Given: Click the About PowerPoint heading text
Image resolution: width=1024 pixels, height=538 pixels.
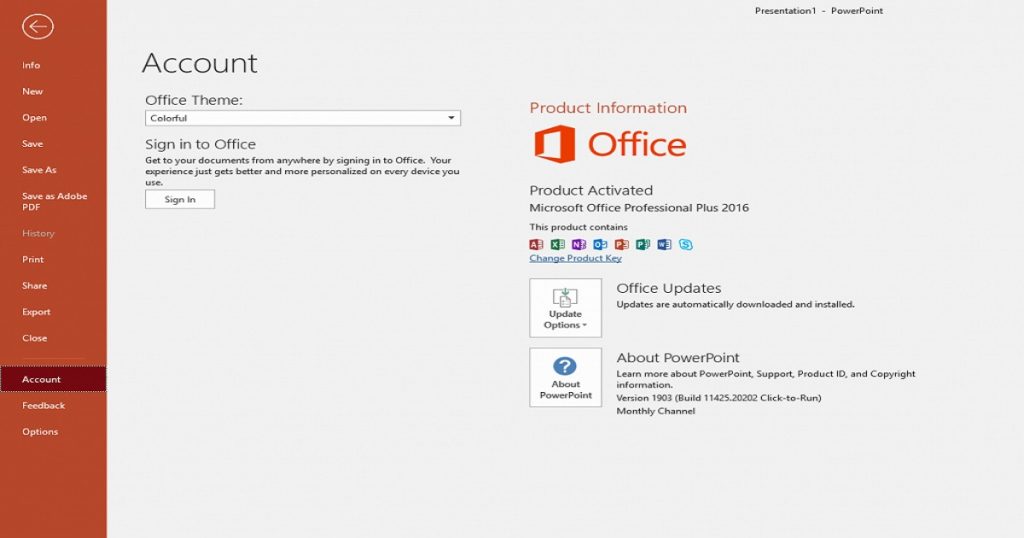Looking at the screenshot, I should [678, 358].
